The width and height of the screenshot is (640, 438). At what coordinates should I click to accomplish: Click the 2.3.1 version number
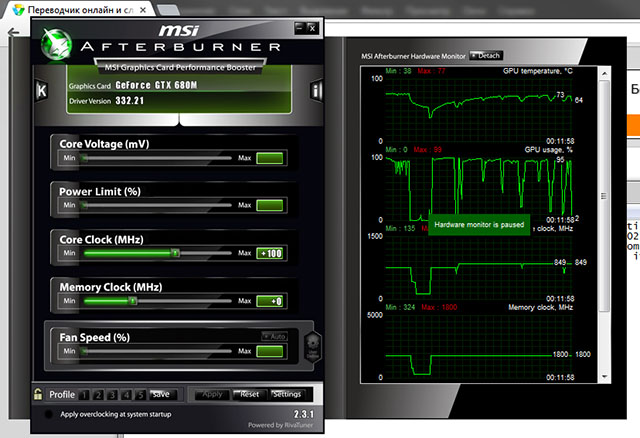click(304, 414)
